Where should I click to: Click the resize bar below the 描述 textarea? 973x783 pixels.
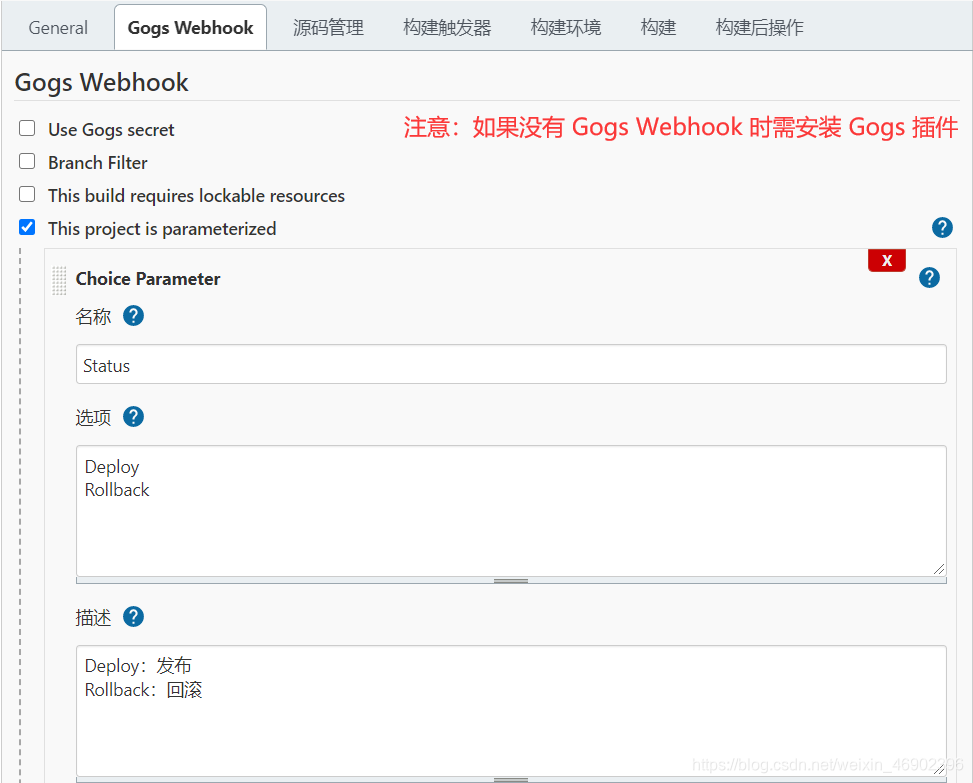pyautogui.click(x=511, y=780)
